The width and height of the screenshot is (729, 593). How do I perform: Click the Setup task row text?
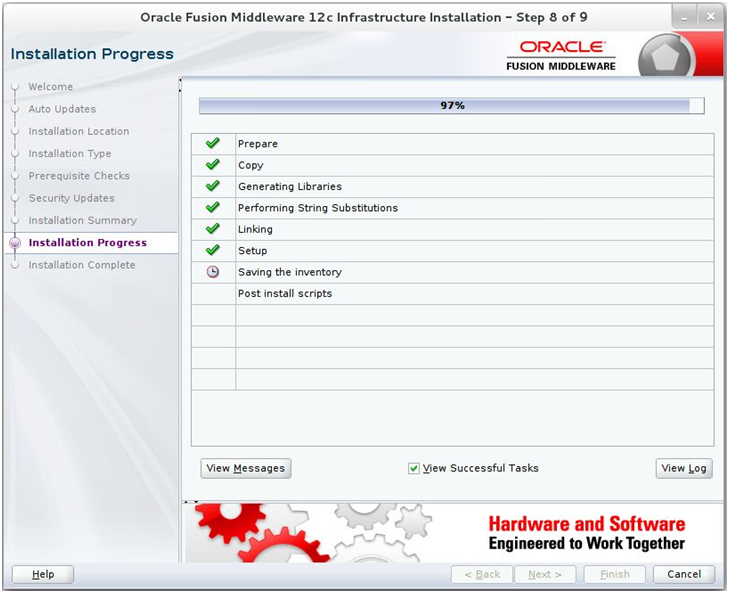tap(252, 251)
